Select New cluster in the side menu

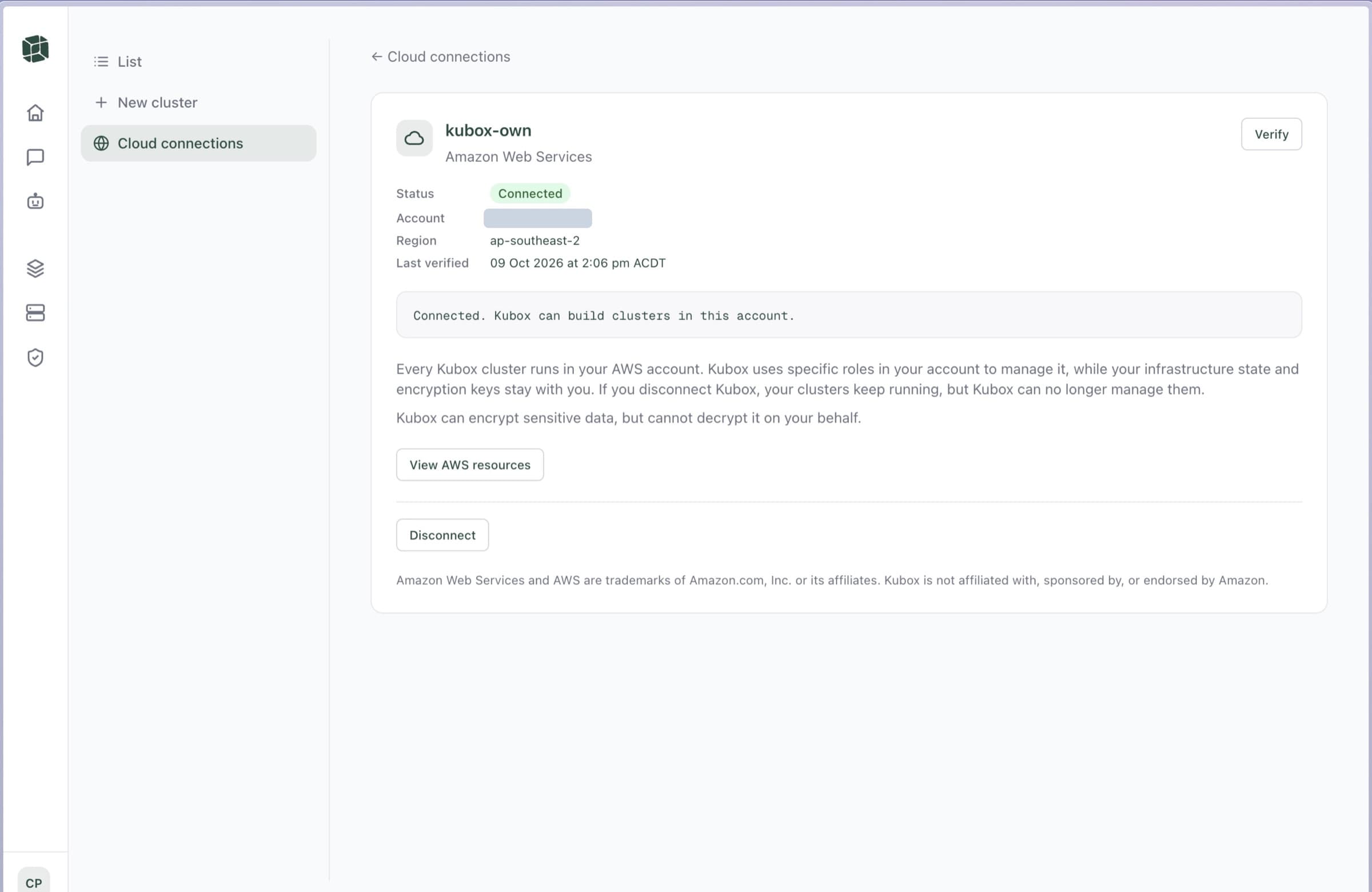click(198, 102)
